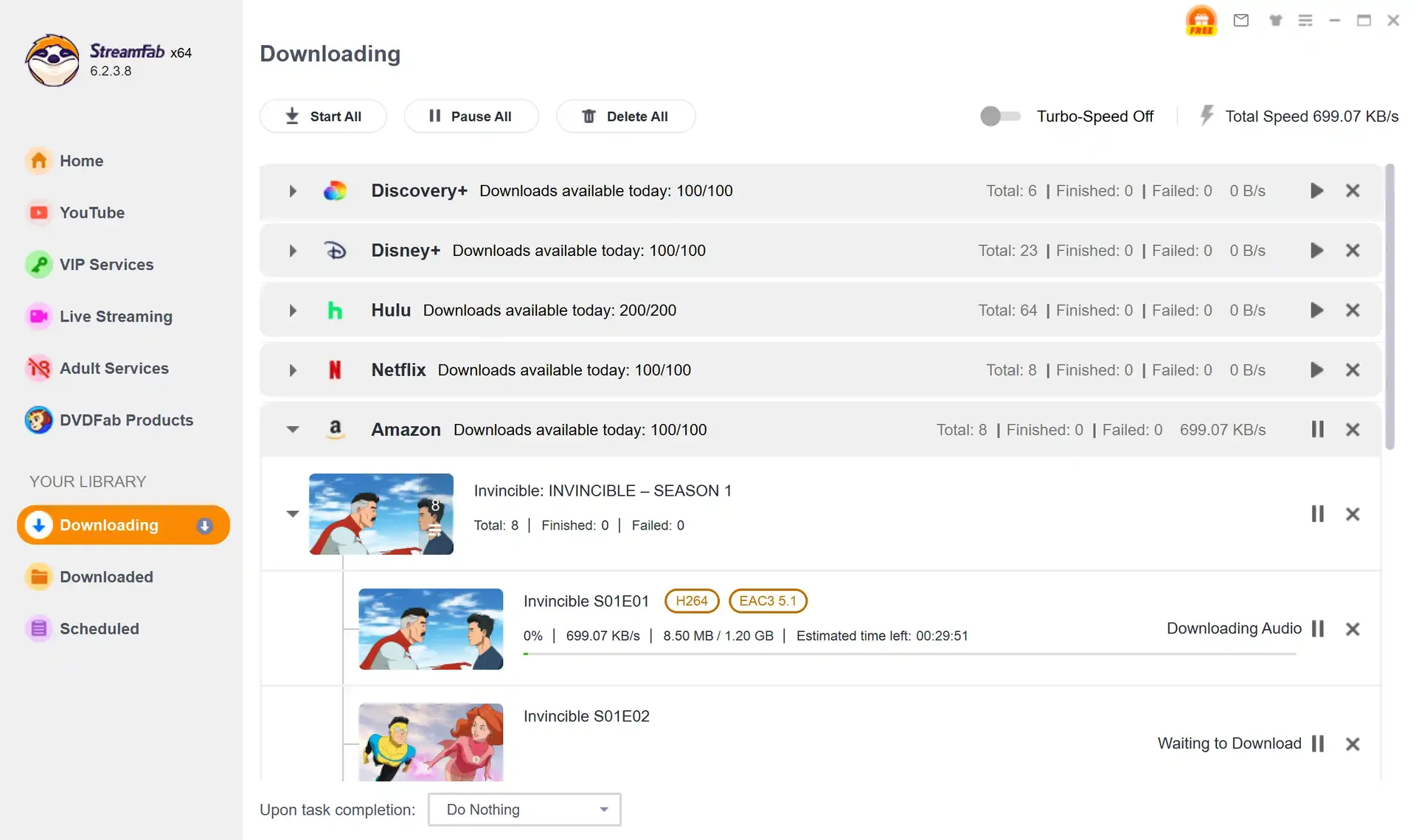Open Adult Services in the sidebar

click(x=97, y=368)
